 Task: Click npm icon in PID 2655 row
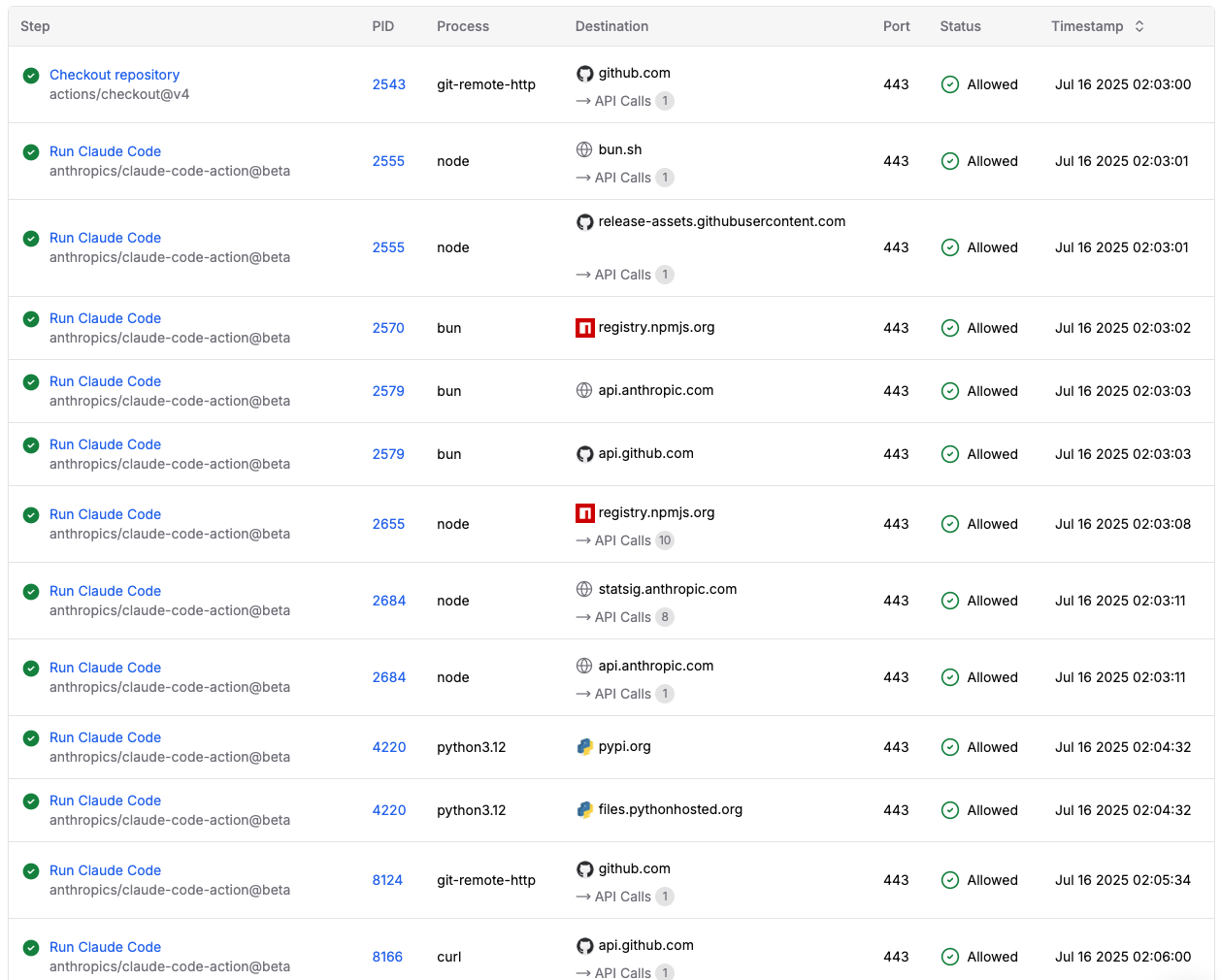[x=584, y=513]
